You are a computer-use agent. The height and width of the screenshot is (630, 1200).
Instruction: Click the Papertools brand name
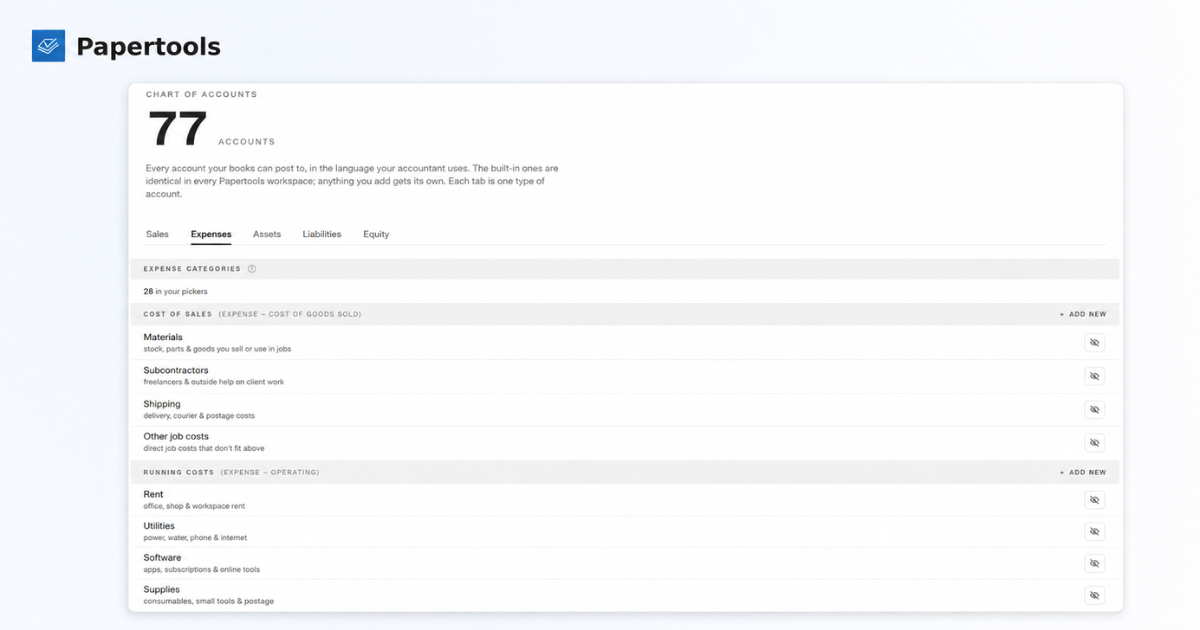(148, 47)
